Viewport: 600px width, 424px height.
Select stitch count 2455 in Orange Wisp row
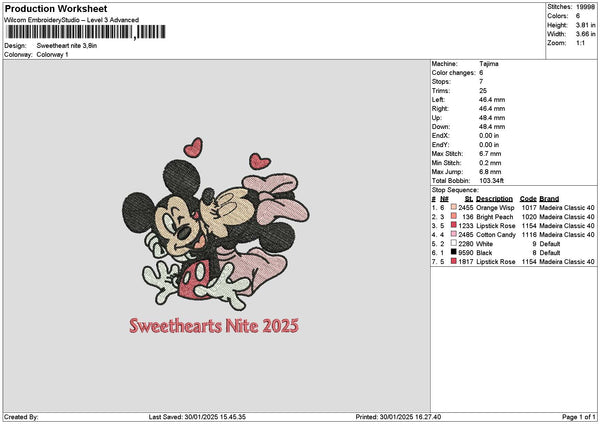[466, 208]
